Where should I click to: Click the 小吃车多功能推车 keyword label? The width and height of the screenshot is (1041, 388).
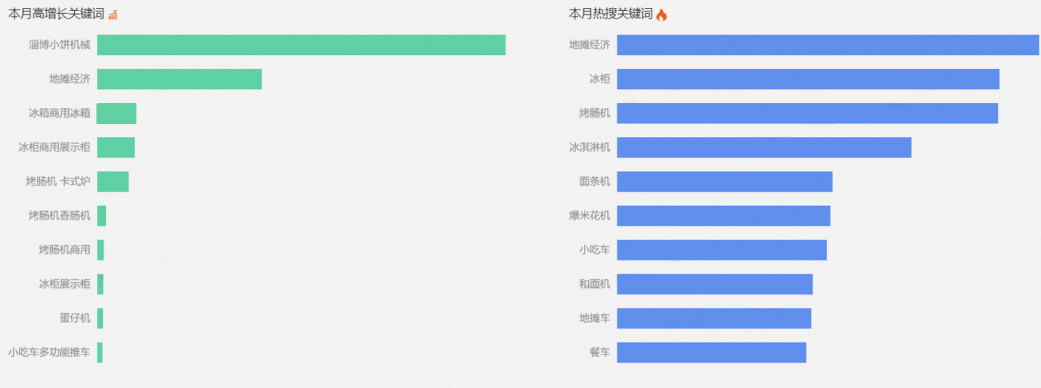[50, 353]
